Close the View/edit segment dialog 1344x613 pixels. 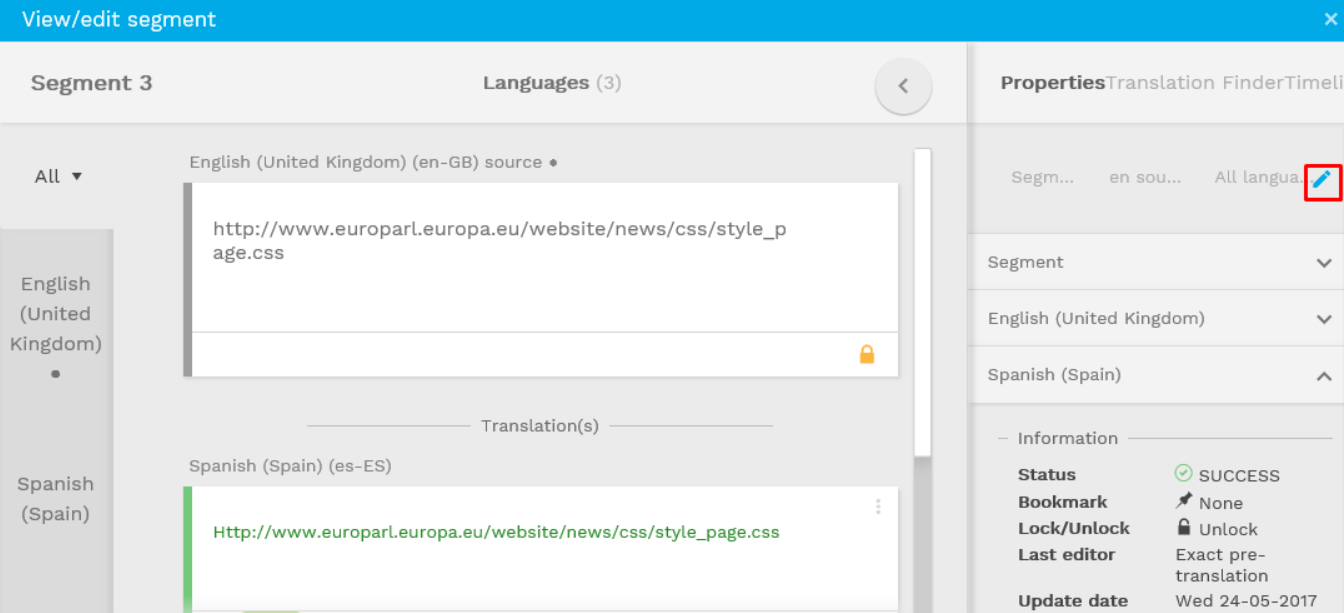1330,19
